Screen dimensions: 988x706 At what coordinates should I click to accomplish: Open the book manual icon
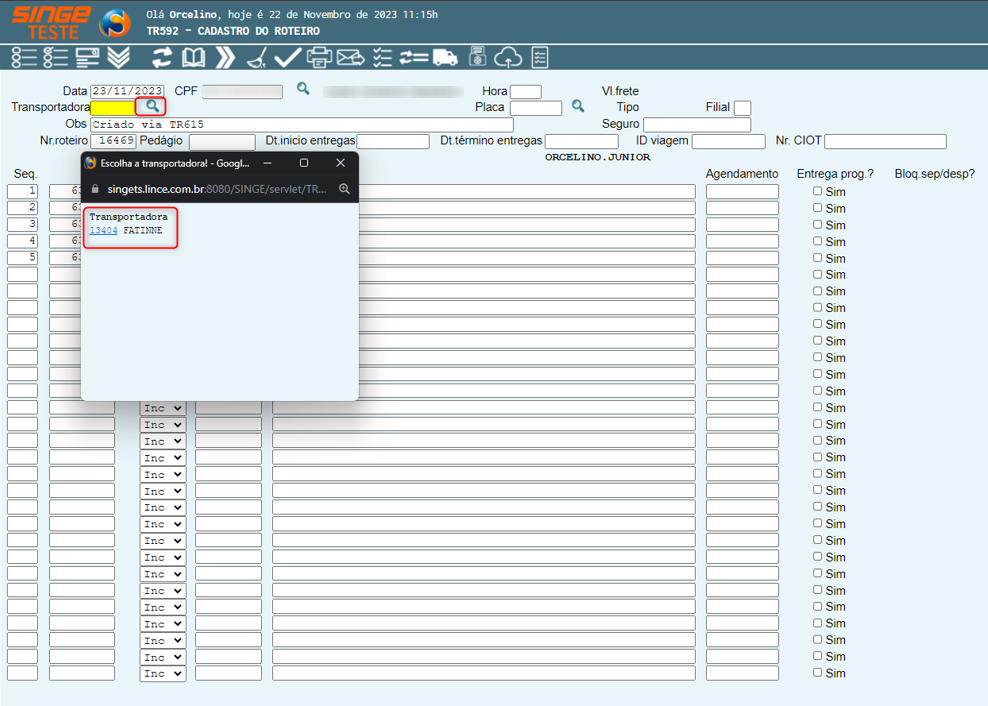coord(193,57)
